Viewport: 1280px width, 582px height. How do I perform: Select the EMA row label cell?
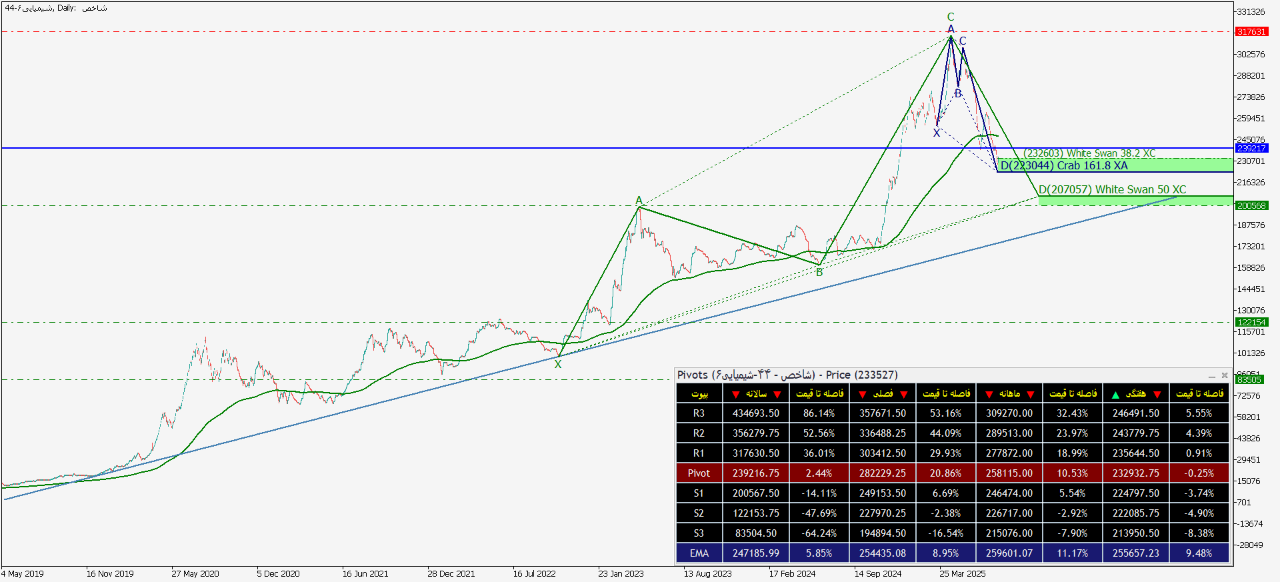tap(698, 551)
